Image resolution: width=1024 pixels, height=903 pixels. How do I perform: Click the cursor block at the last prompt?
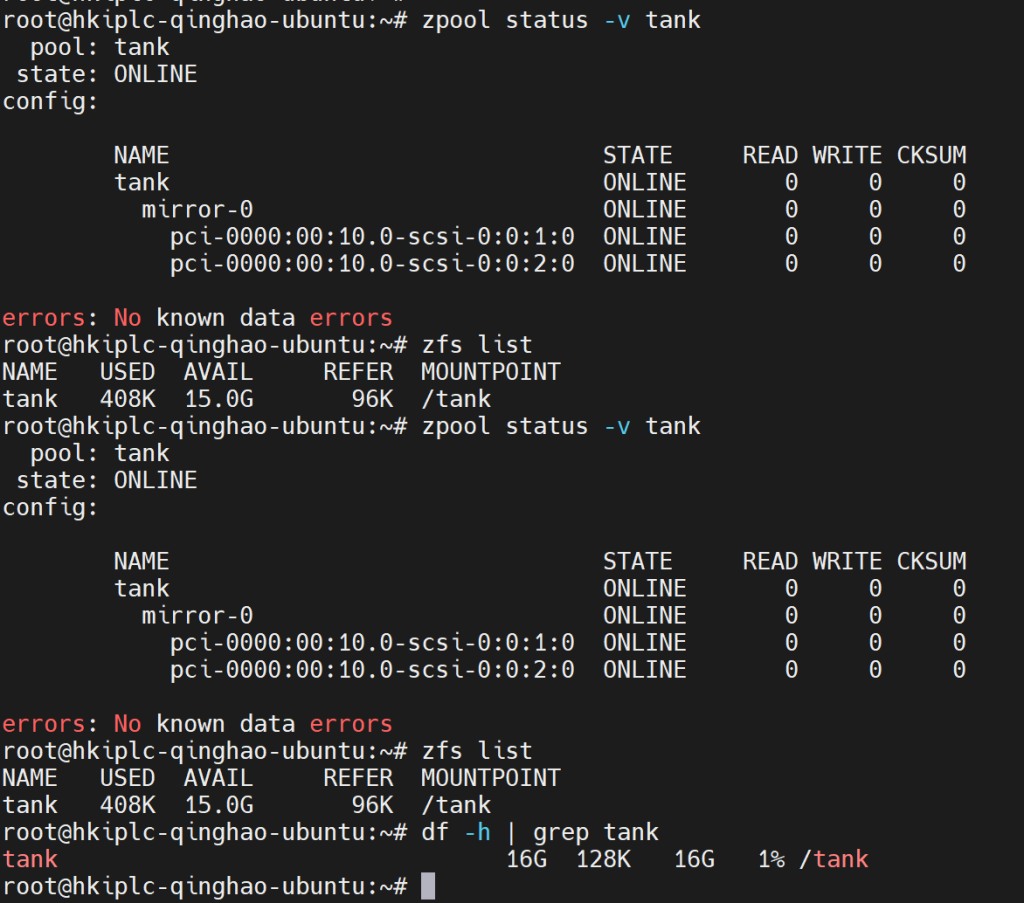[x=428, y=886]
